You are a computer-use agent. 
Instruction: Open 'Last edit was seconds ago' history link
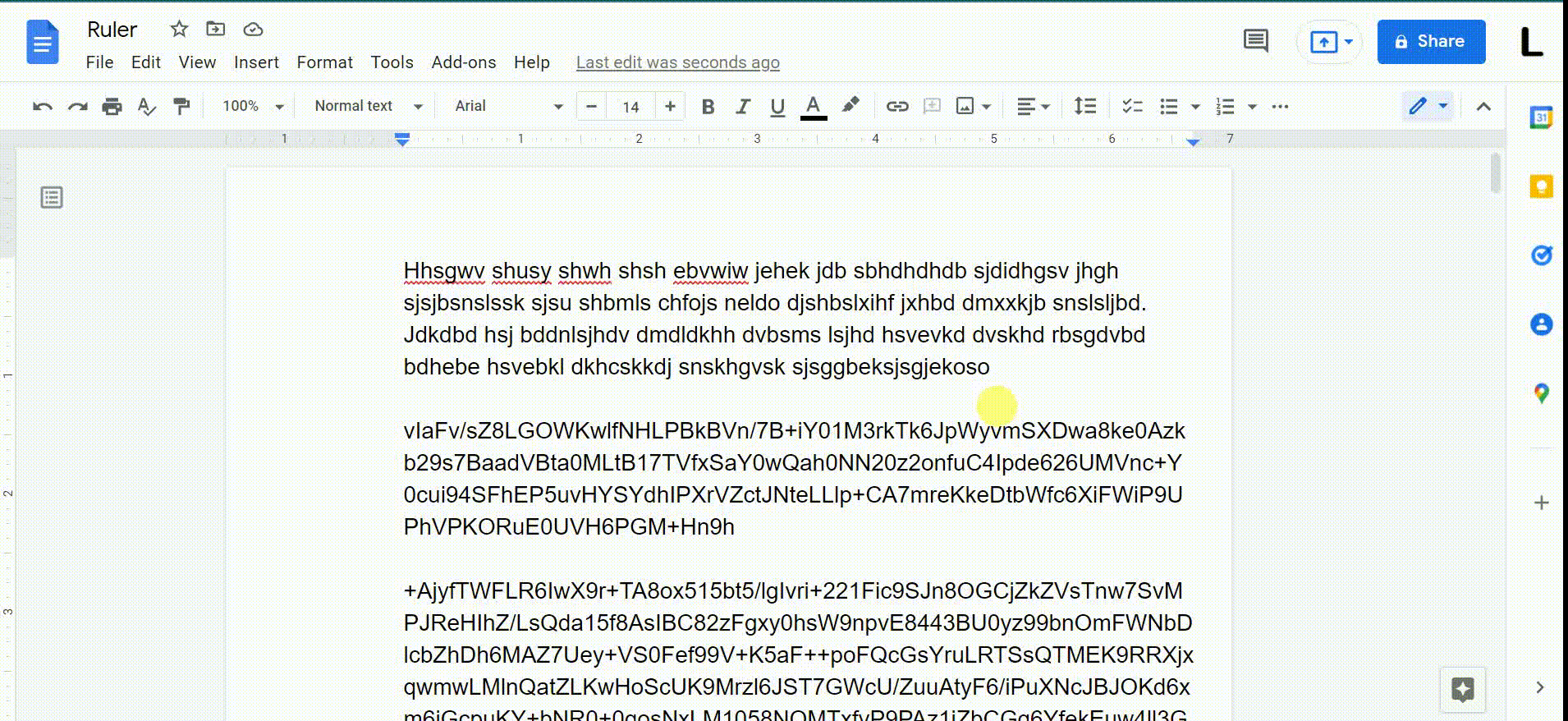coord(678,62)
